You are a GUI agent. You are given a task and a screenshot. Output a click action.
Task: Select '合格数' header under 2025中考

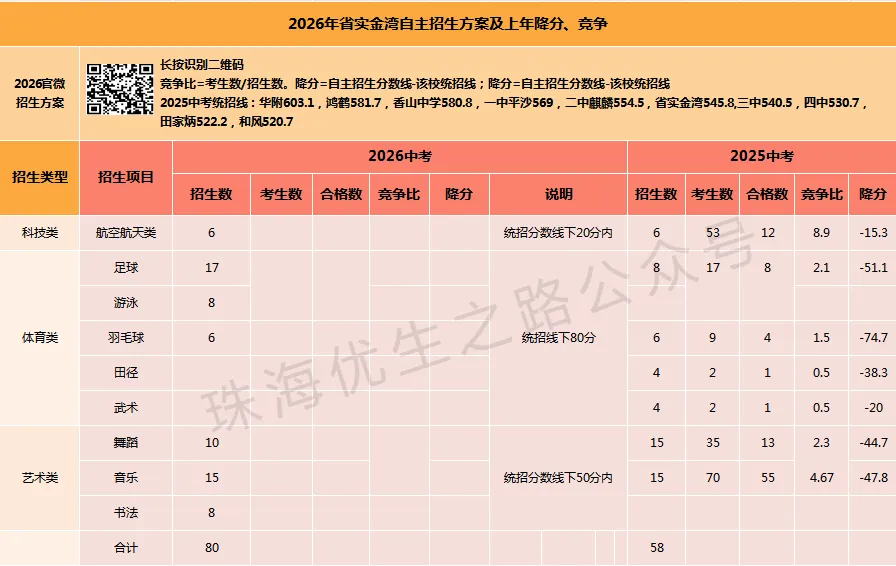click(x=767, y=194)
